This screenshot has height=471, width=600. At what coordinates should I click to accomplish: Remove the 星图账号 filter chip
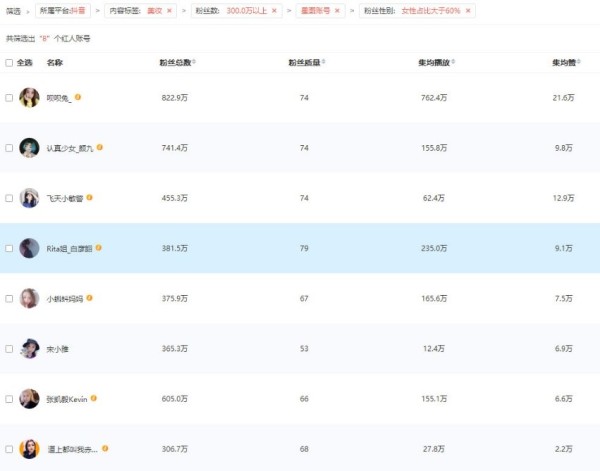338,10
